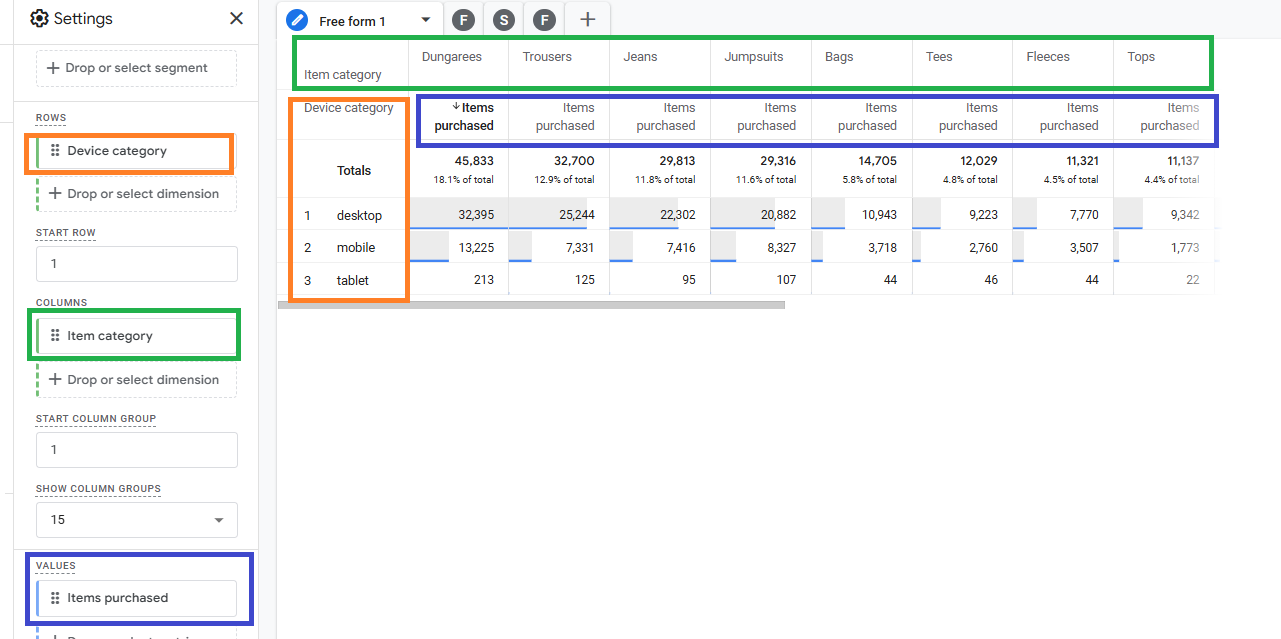Click the Jumpsuits column header
Image resolution: width=1281 pixels, height=639 pixels.
(754, 57)
